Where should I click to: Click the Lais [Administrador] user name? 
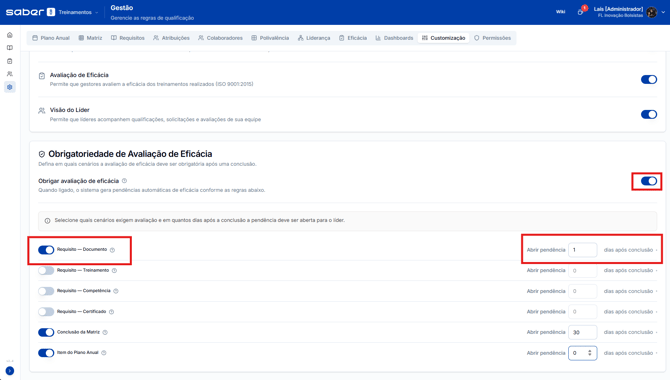(618, 9)
